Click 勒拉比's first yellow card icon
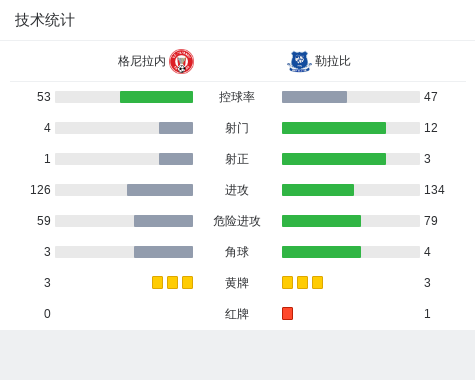The width and height of the screenshot is (475, 380). pos(287,282)
